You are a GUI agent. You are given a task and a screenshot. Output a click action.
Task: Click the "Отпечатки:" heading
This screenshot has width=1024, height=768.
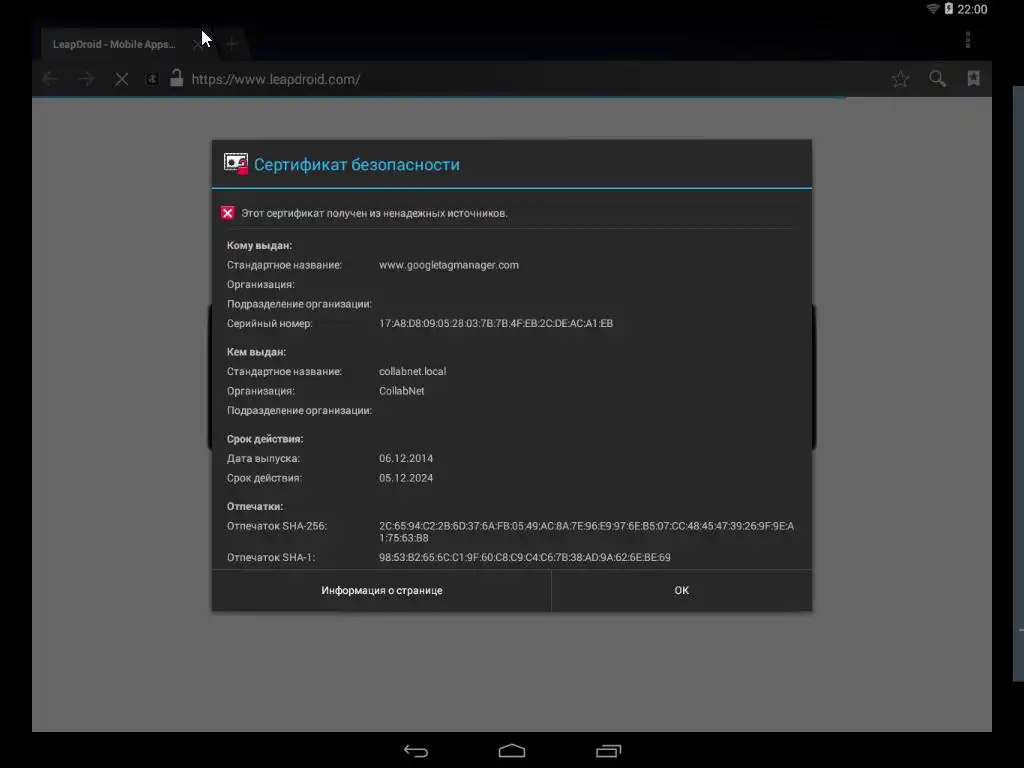(x=255, y=507)
